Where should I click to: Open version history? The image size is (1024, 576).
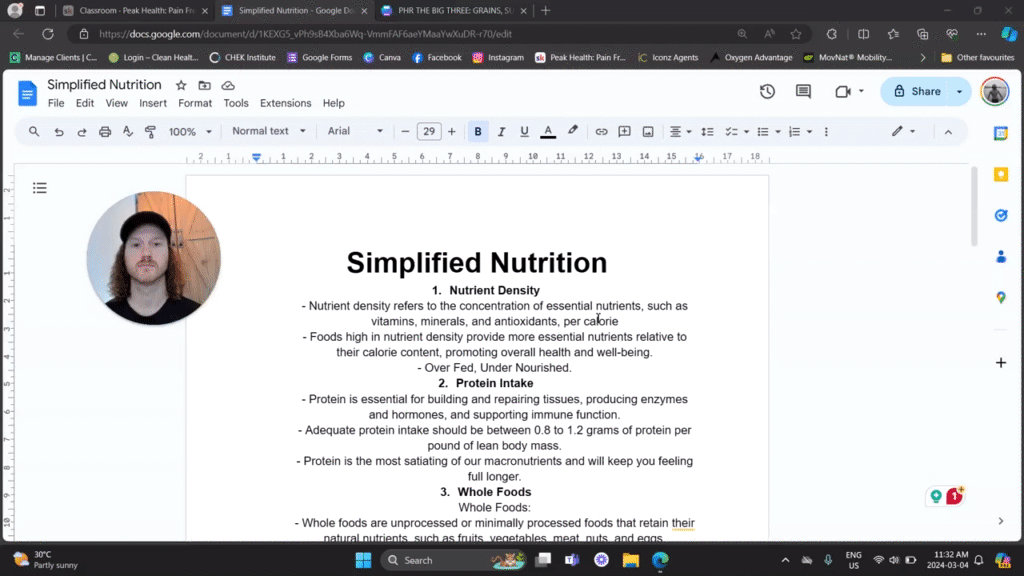767,91
